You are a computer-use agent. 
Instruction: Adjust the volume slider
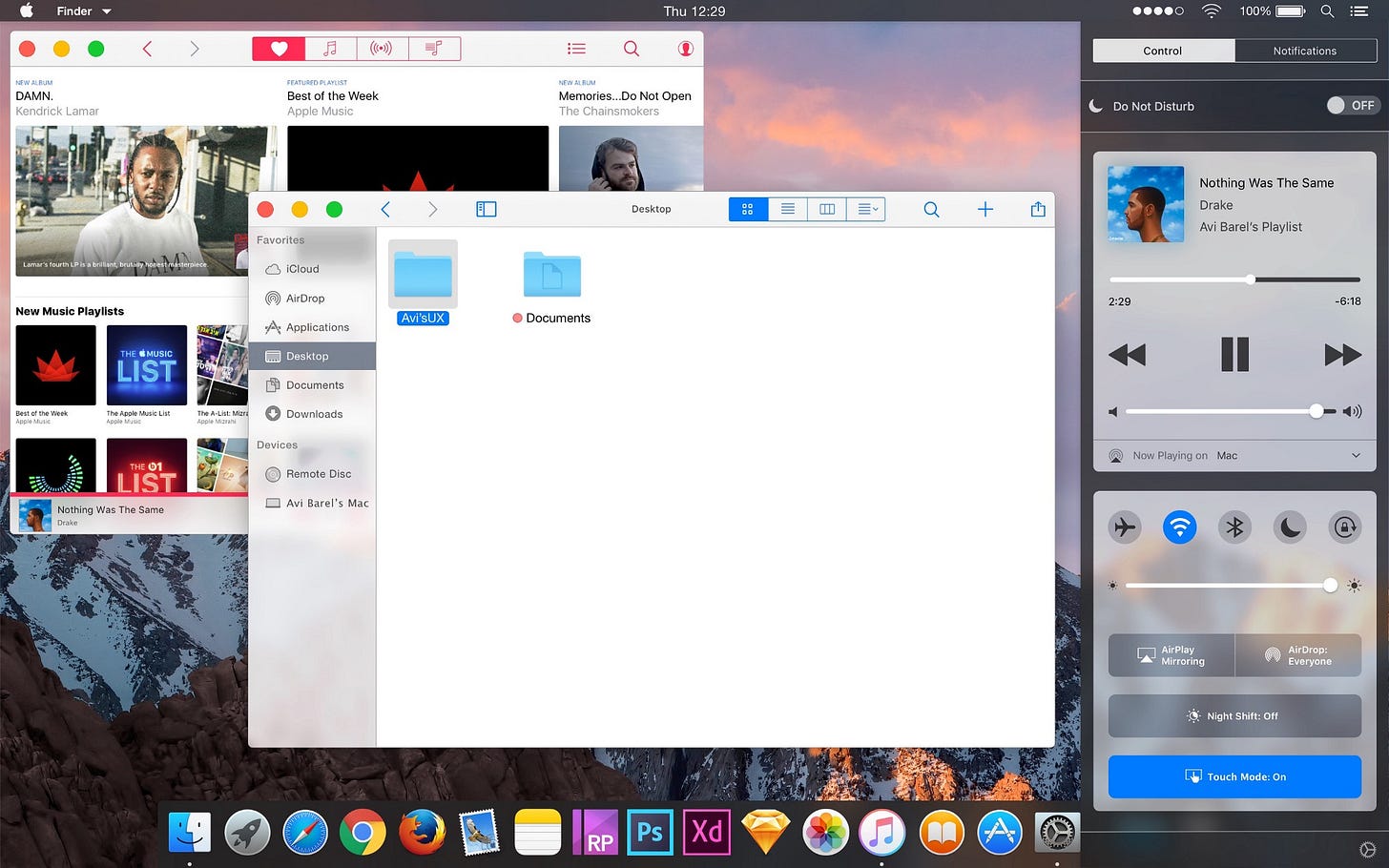coord(1231,411)
